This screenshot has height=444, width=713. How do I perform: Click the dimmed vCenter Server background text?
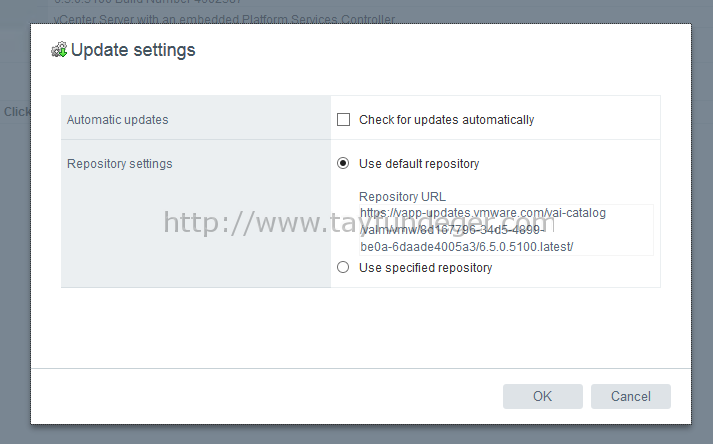point(224,19)
